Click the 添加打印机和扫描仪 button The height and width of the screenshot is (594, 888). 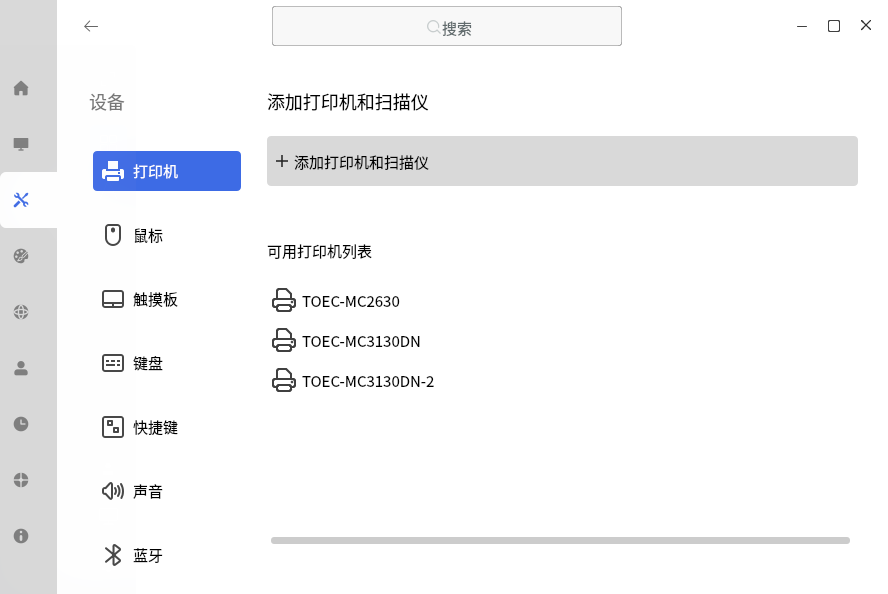click(x=562, y=161)
